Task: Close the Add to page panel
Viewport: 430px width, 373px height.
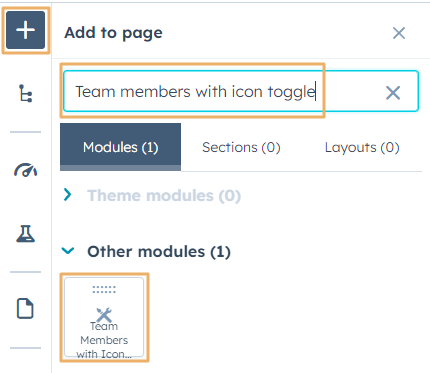Action: pyautogui.click(x=399, y=33)
